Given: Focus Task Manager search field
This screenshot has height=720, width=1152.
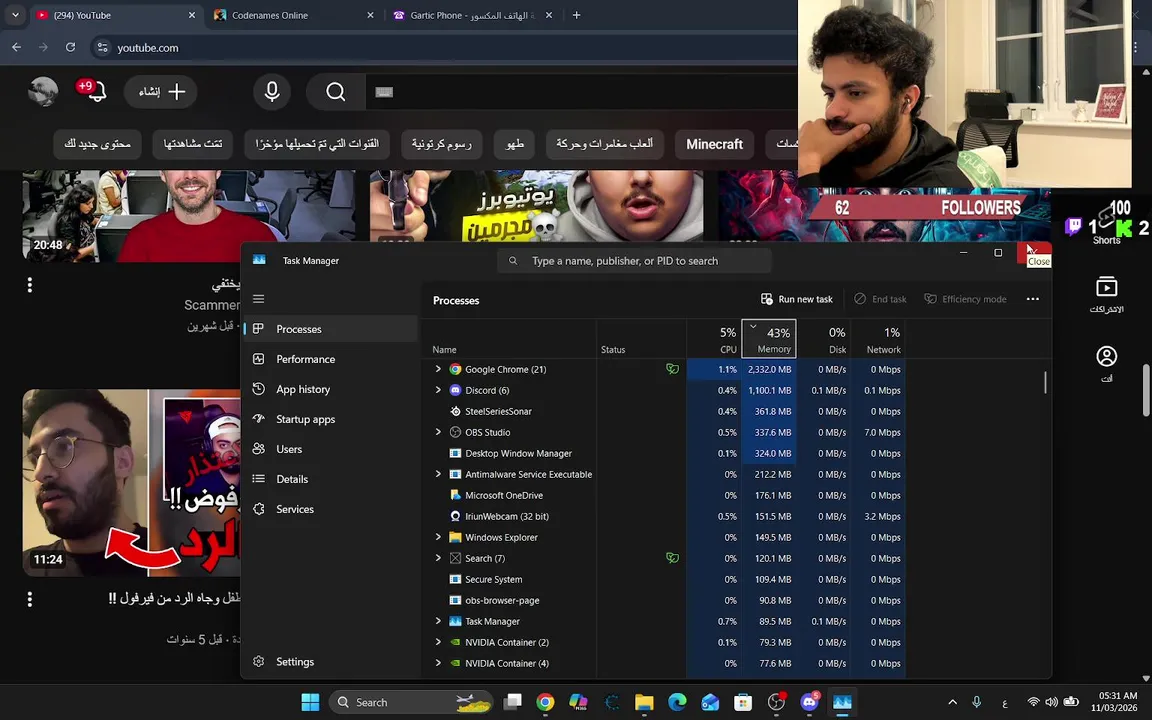Looking at the screenshot, I should (x=634, y=261).
